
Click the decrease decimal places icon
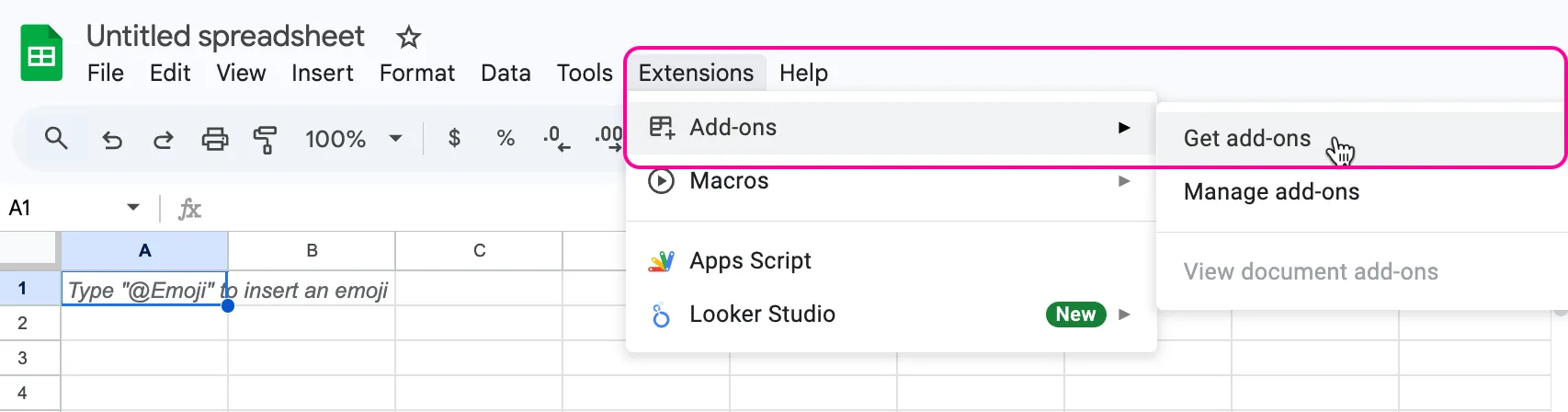pyautogui.click(x=556, y=139)
